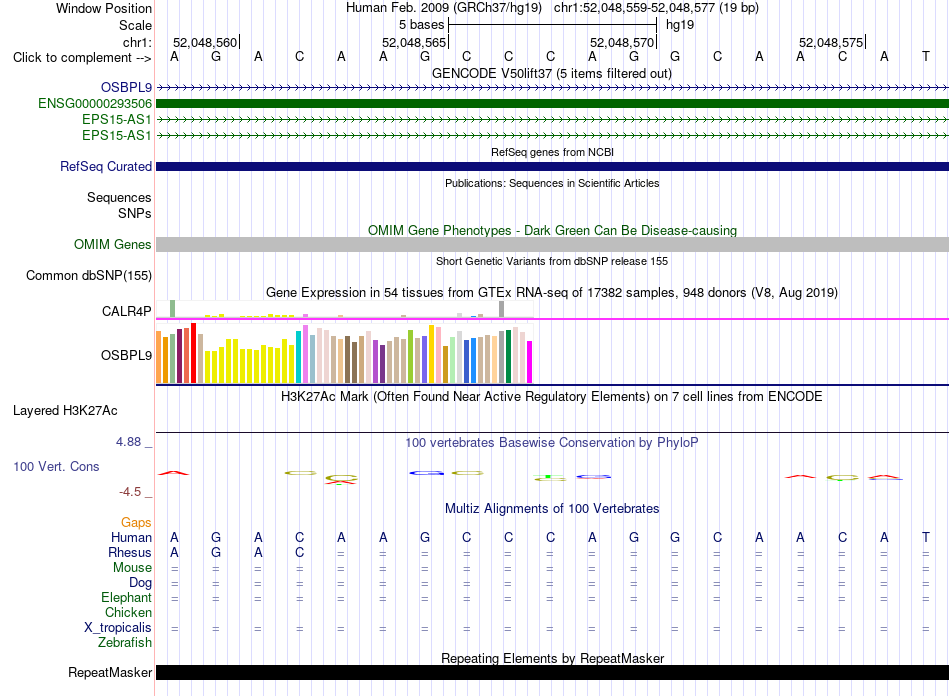The width and height of the screenshot is (950, 696).
Task: Click the '5 bases' scale bar label
Action: [x=422, y=25]
